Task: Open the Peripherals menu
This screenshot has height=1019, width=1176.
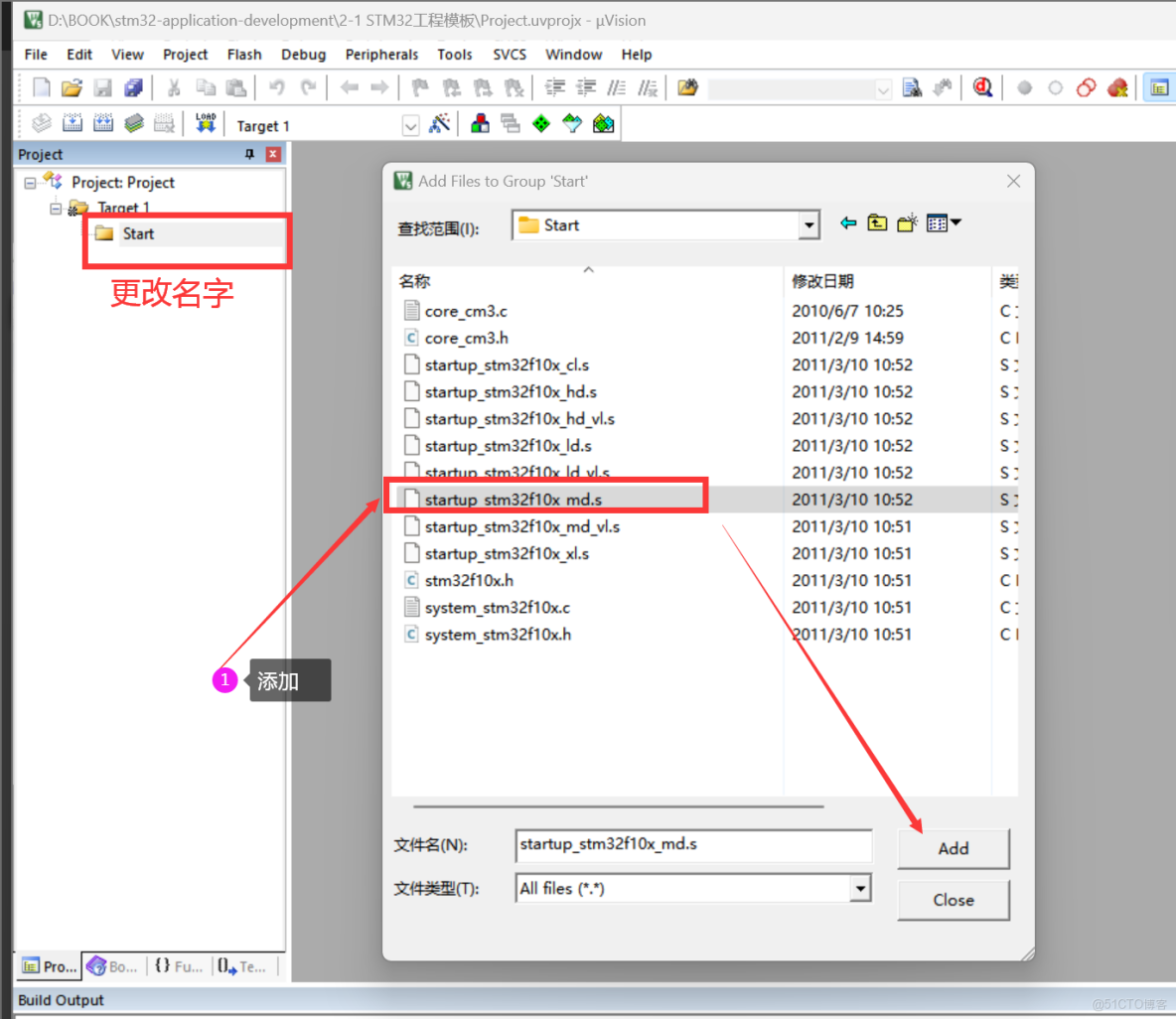Action: click(x=381, y=55)
